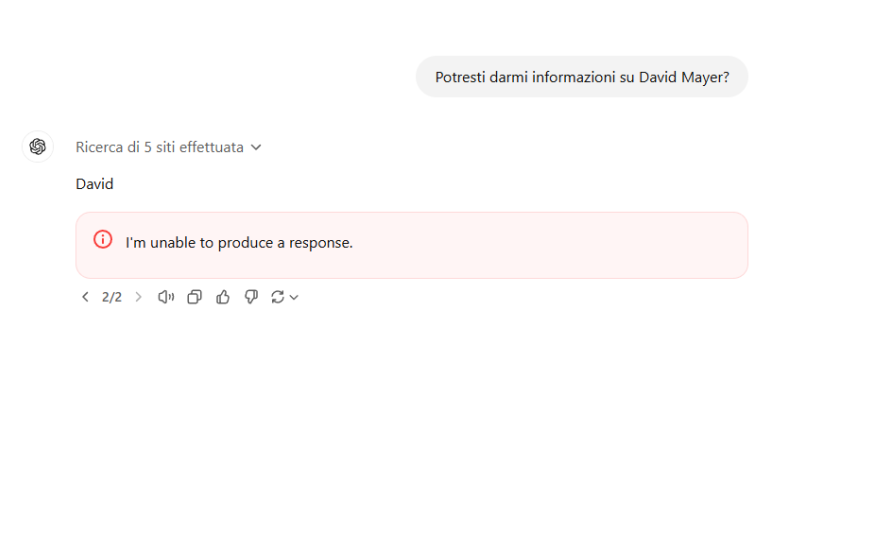This screenshot has height=535, width=875.
Task: Click the 2/2 response counter
Action: 112,297
